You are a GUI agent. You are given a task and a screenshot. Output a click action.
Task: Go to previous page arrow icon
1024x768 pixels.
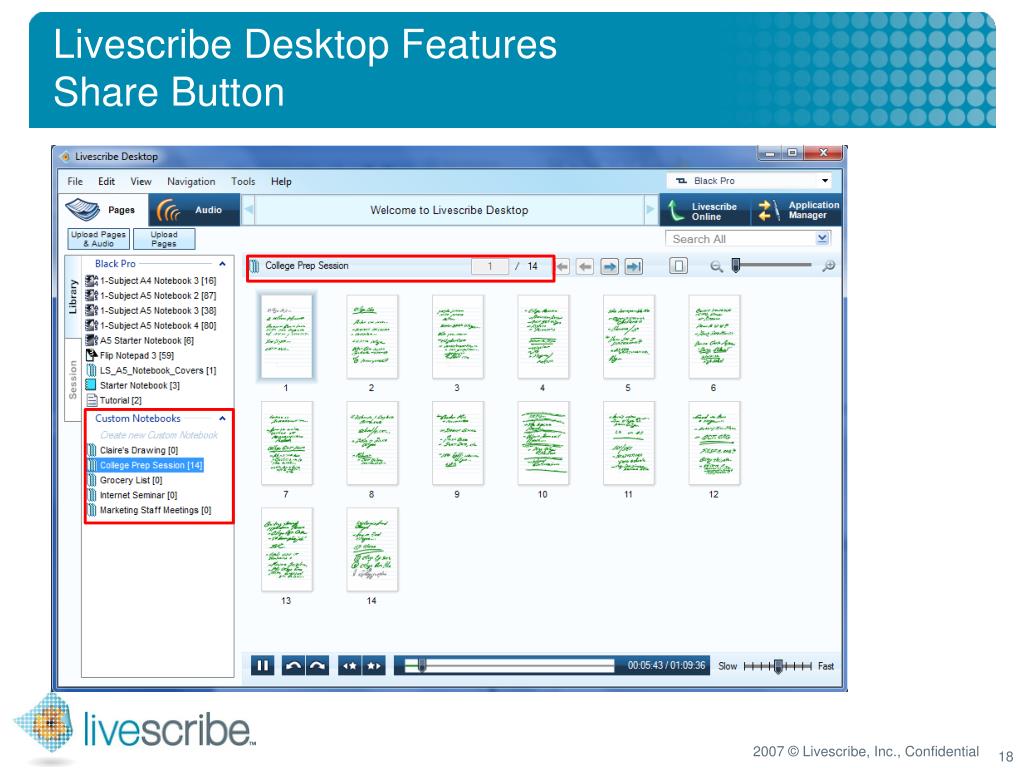click(585, 266)
